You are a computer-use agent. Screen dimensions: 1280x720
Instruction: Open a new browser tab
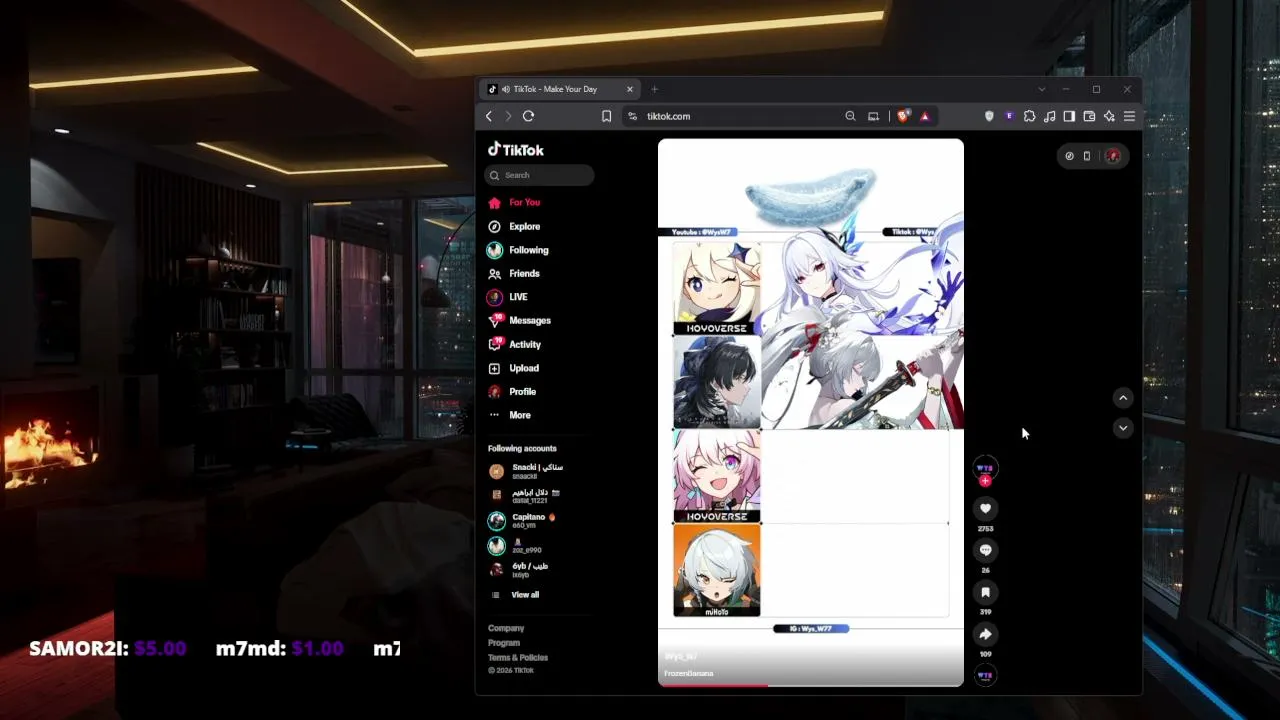point(654,89)
